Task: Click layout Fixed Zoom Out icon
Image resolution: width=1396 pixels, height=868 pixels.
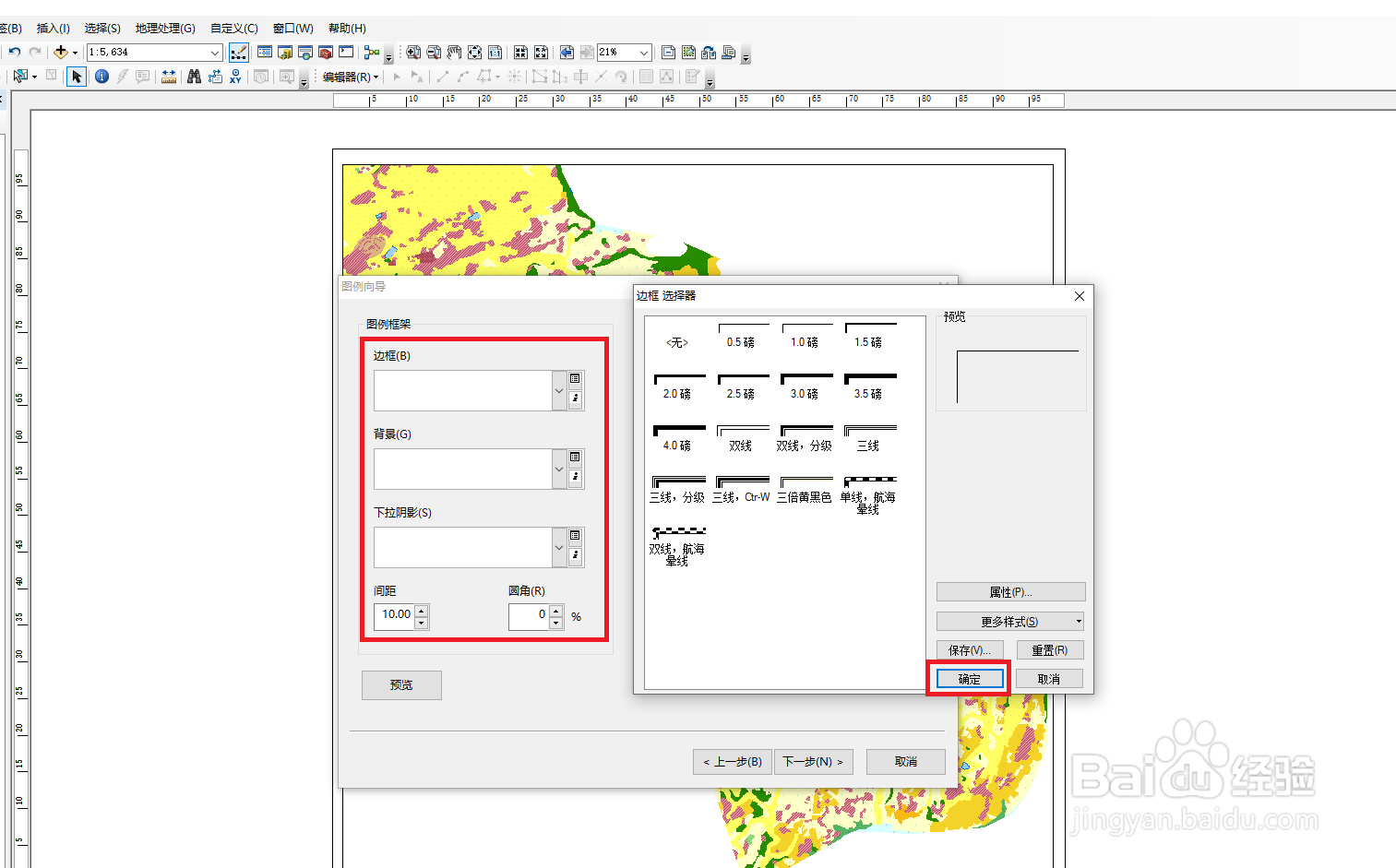Action: [541, 53]
